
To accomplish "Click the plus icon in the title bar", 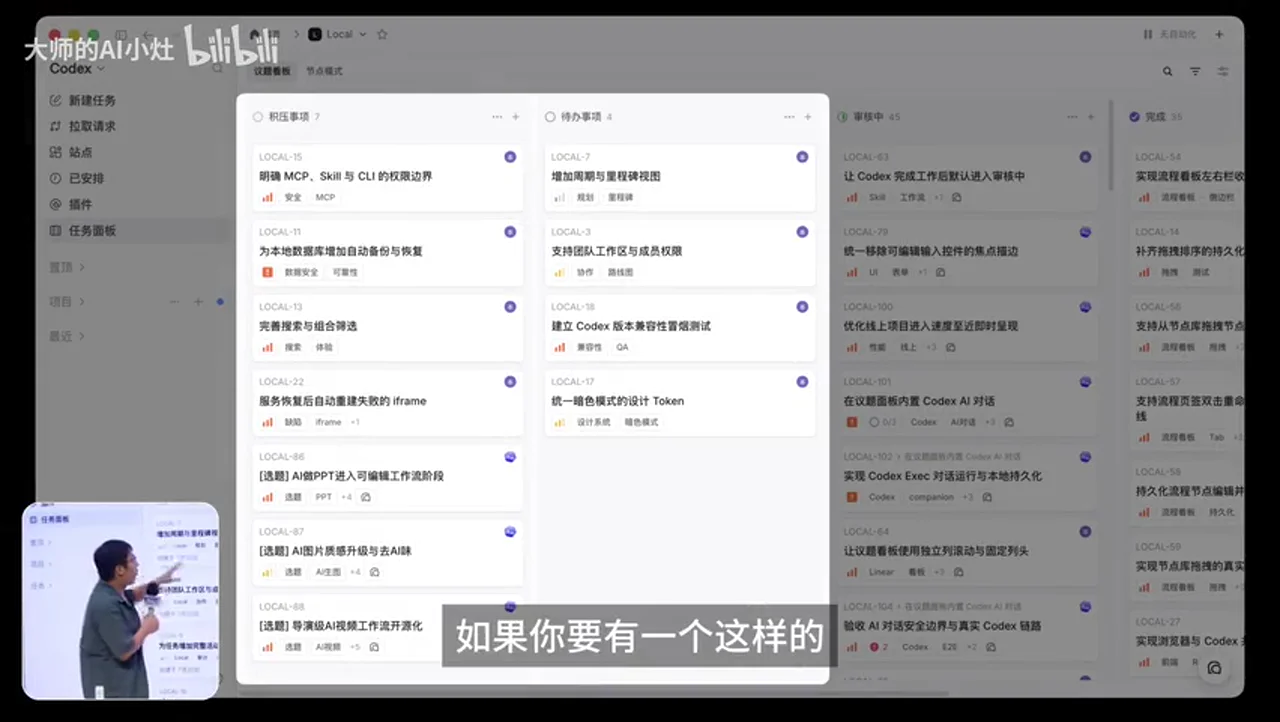I will [1219, 34].
